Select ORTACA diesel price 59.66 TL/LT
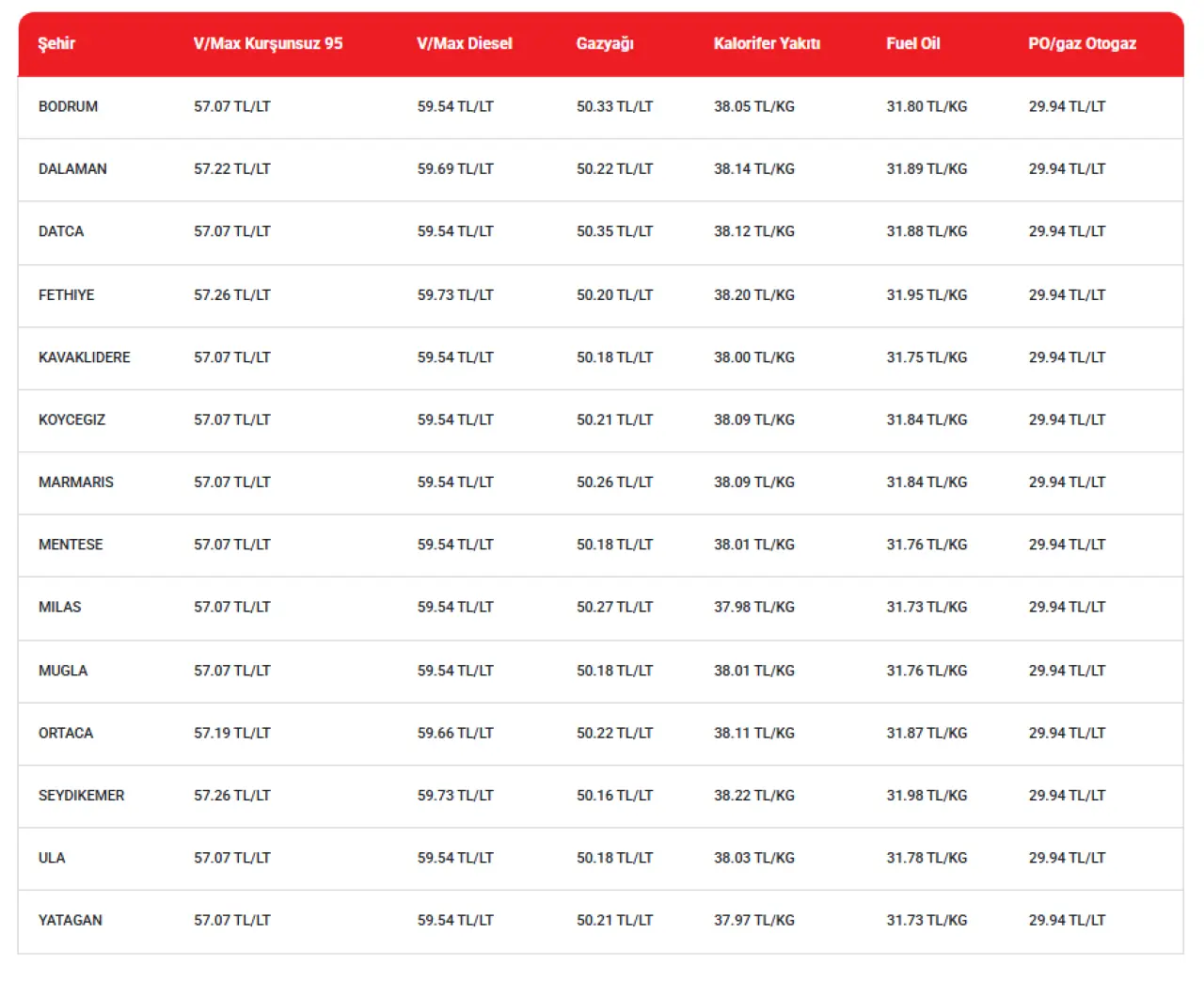The height and width of the screenshot is (981, 1204). (x=455, y=733)
